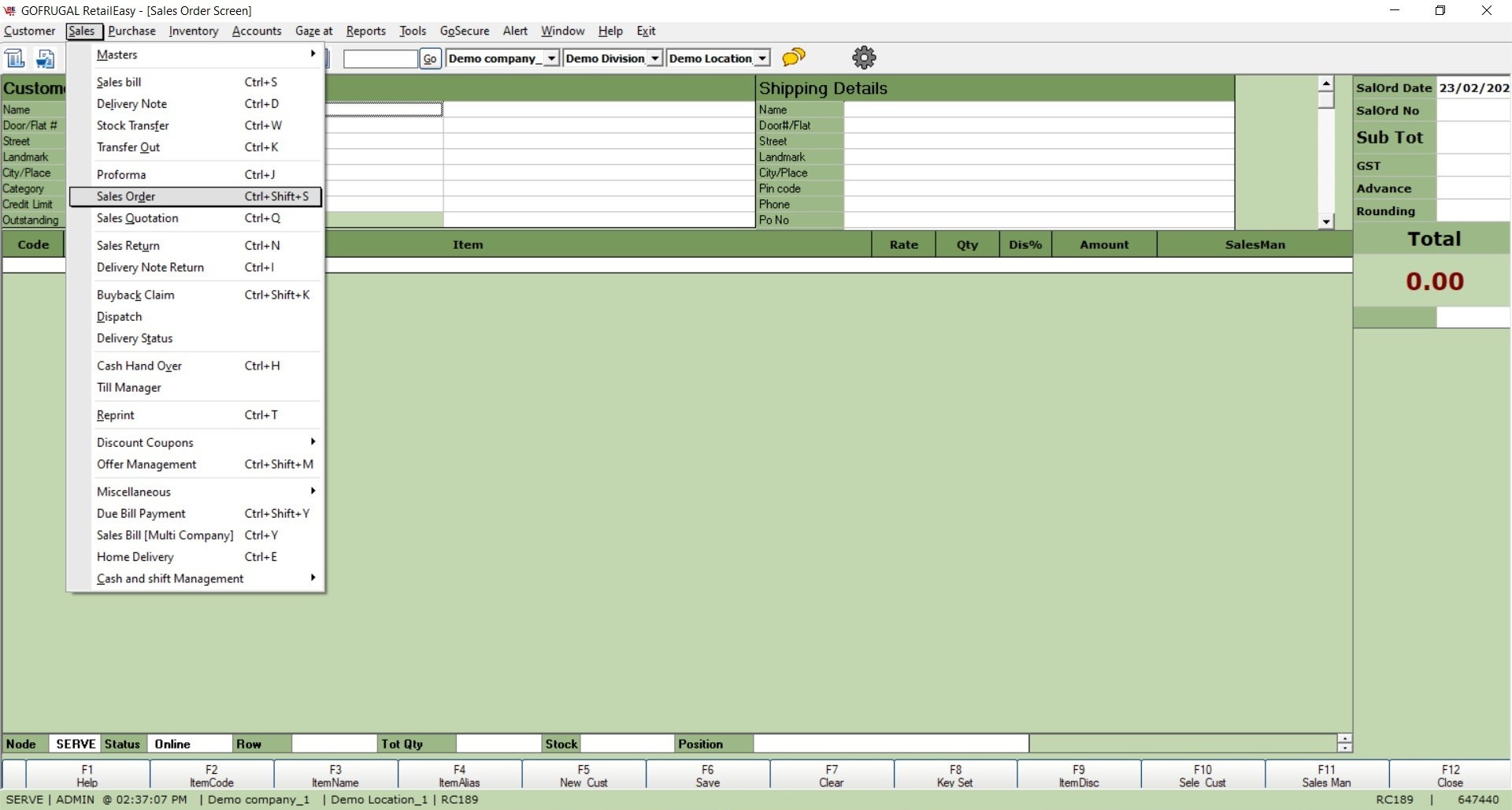Open the Gaze at menu

[314, 31]
